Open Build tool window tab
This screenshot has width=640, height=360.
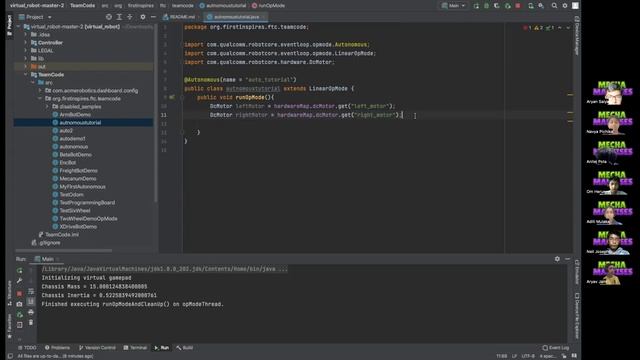point(185,348)
